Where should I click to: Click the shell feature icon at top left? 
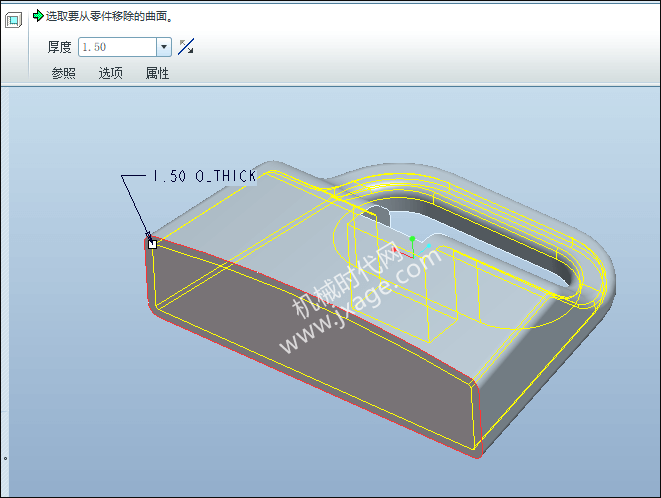pyautogui.click(x=13, y=20)
